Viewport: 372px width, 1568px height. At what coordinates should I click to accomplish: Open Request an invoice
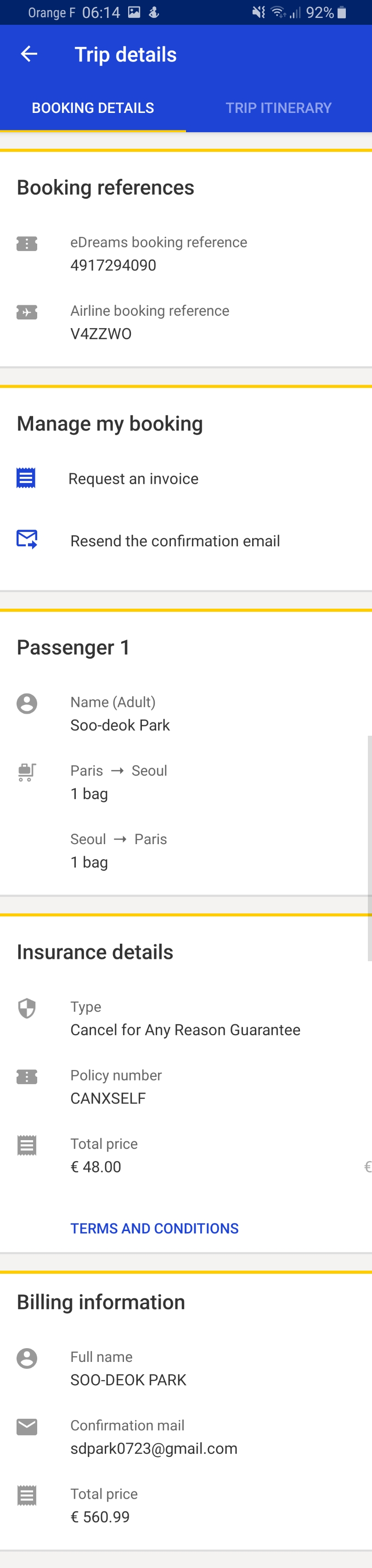pyautogui.click(x=133, y=479)
